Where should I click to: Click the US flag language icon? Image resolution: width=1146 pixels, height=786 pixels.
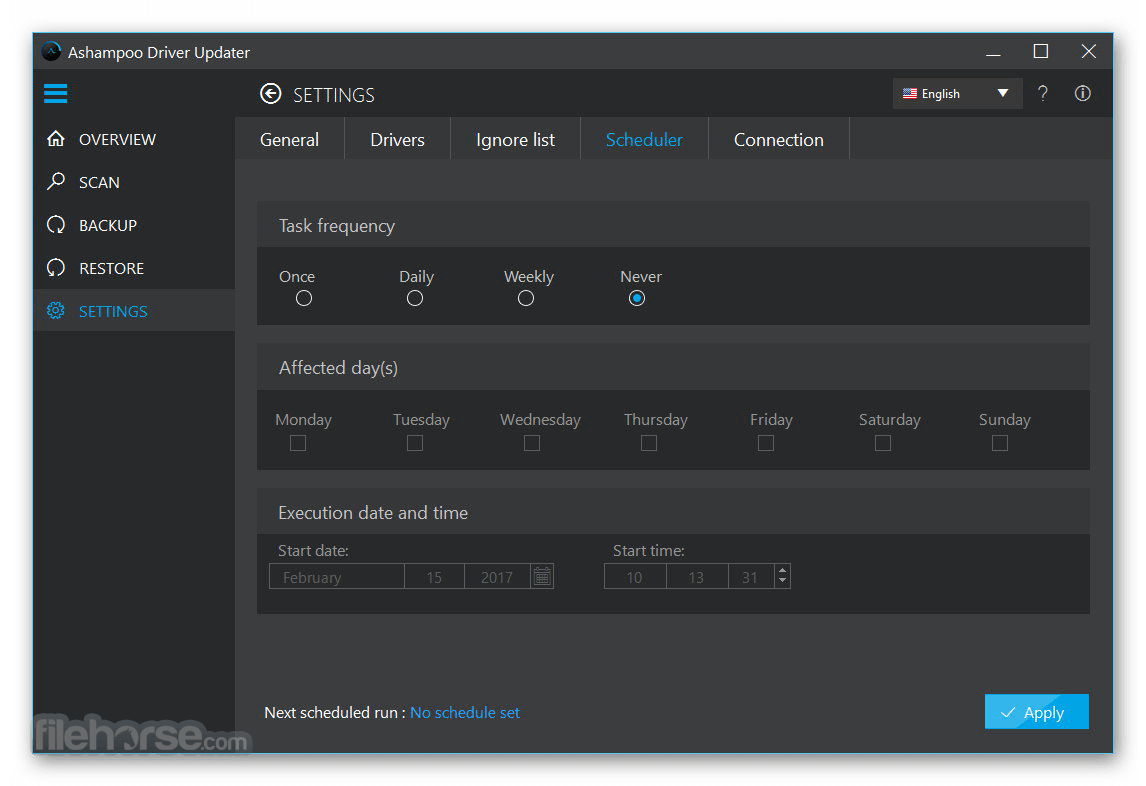(x=910, y=94)
